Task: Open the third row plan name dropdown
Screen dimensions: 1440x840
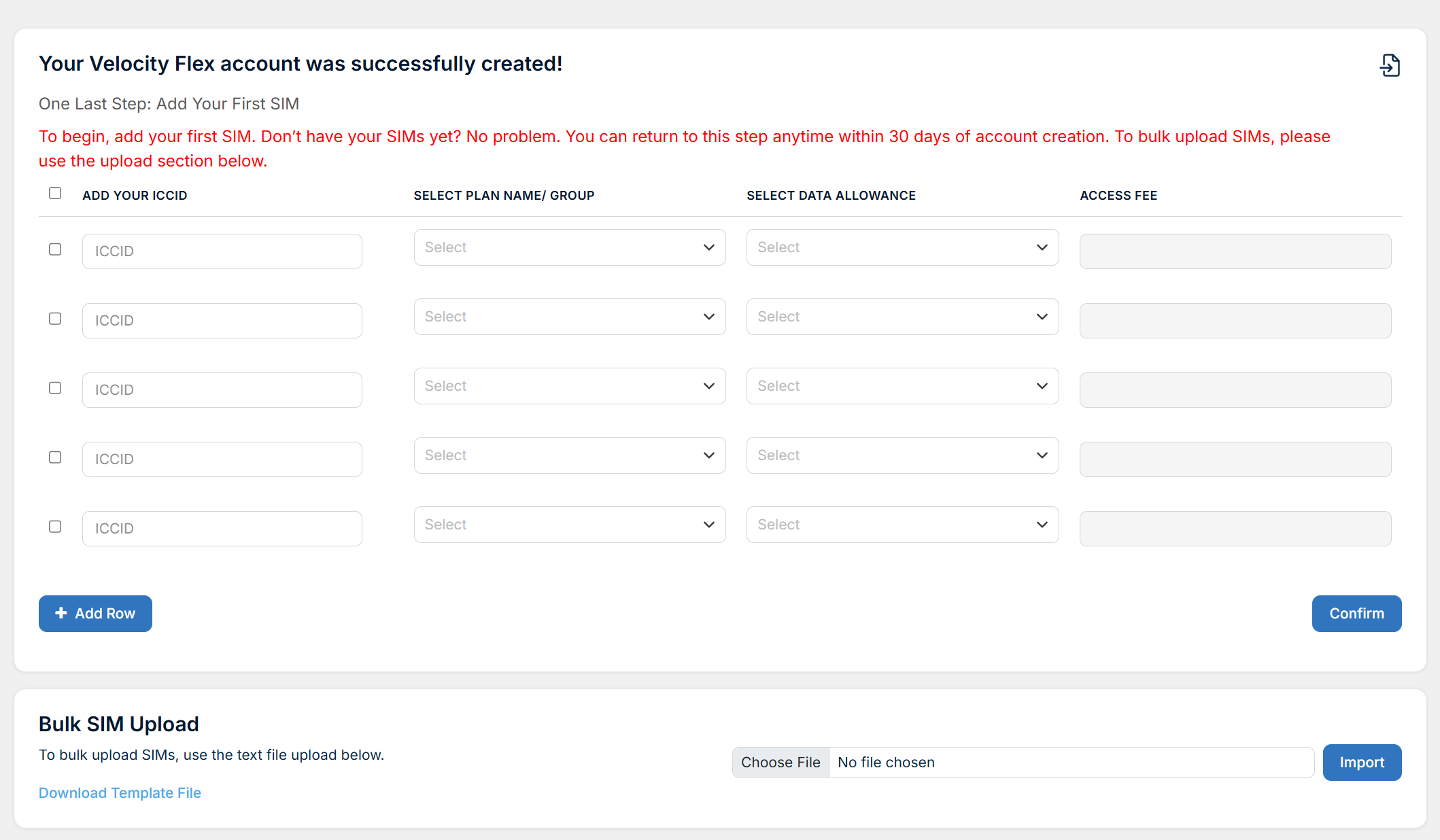Action: pos(570,386)
